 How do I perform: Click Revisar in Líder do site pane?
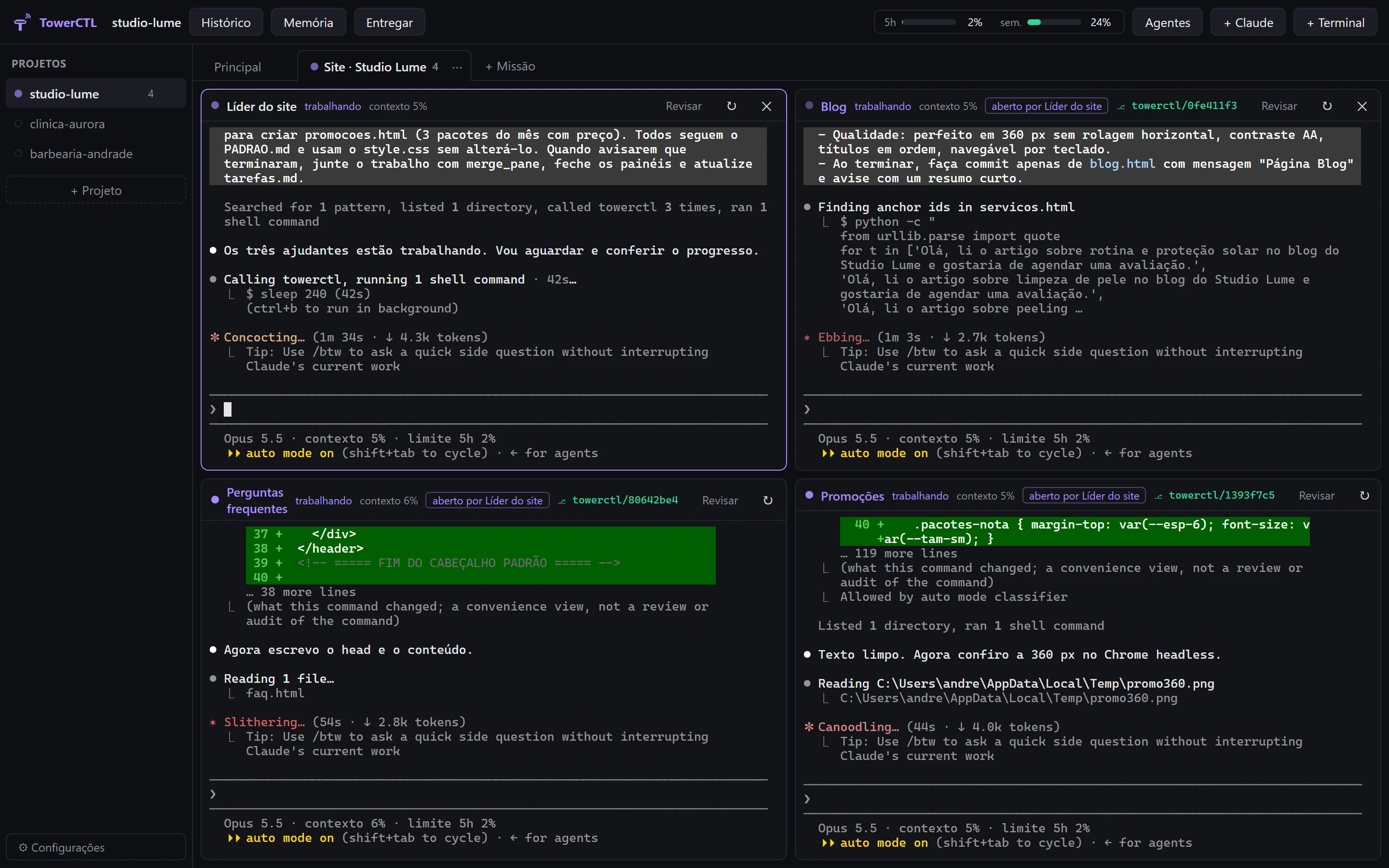pyautogui.click(x=683, y=106)
